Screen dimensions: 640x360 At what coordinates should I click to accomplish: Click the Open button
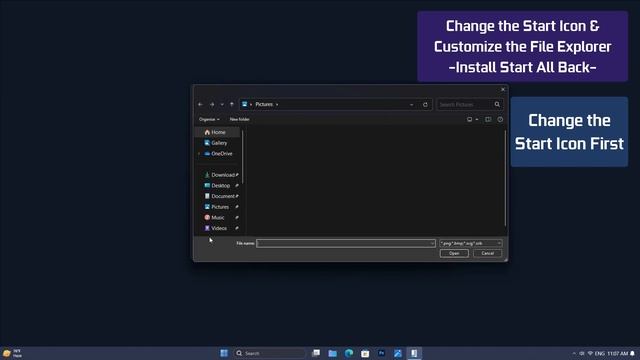pos(454,253)
